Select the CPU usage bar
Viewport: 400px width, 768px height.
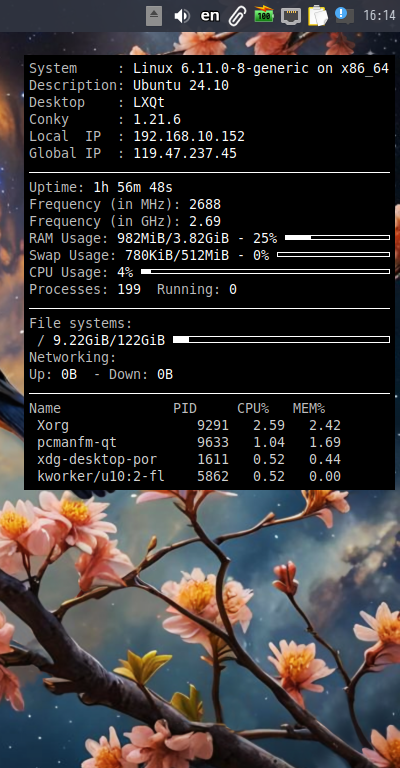coord(265,271)
